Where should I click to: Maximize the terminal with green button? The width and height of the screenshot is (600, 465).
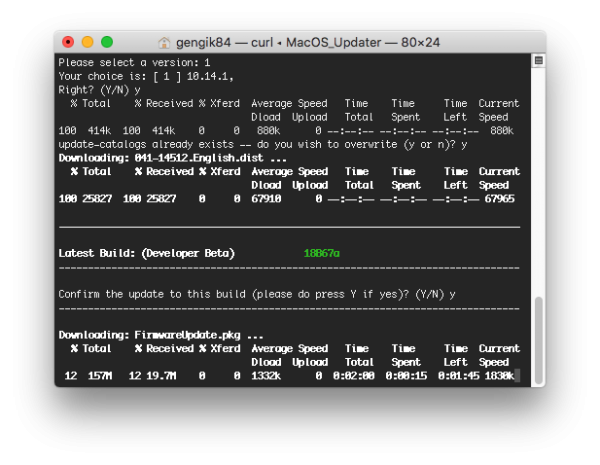[x=107, y=42]
